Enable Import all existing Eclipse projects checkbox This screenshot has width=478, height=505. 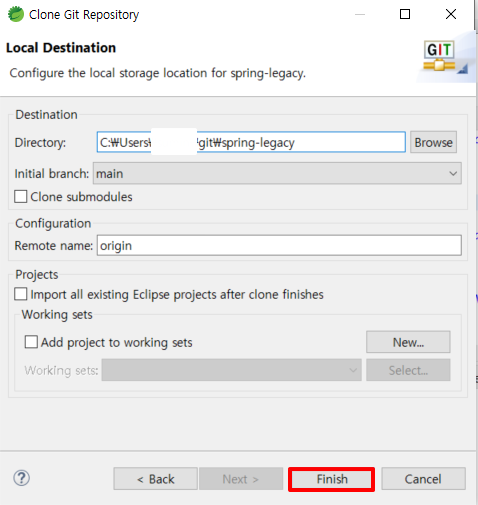click(x=21, y=294)
